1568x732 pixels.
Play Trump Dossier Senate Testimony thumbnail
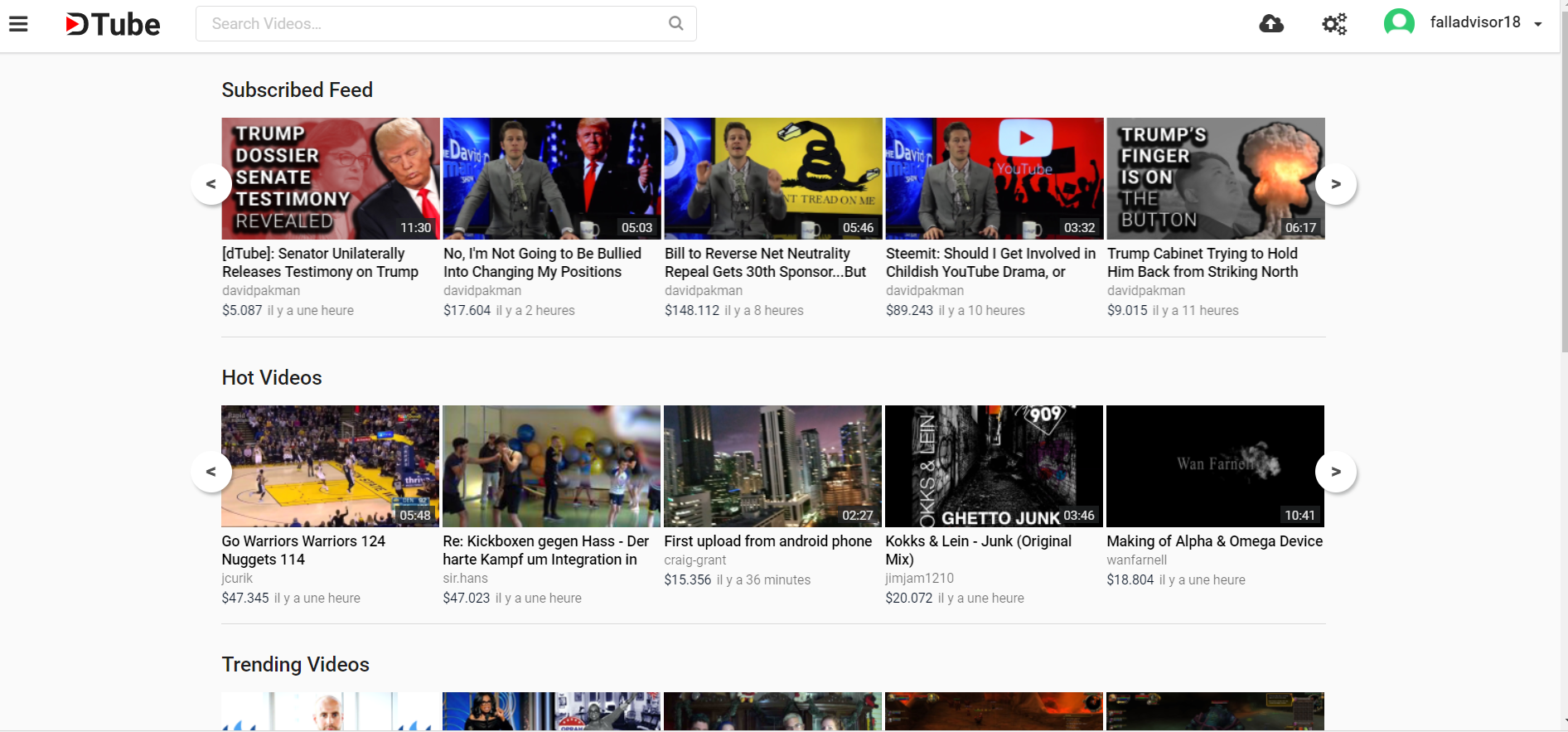[331, 178]
